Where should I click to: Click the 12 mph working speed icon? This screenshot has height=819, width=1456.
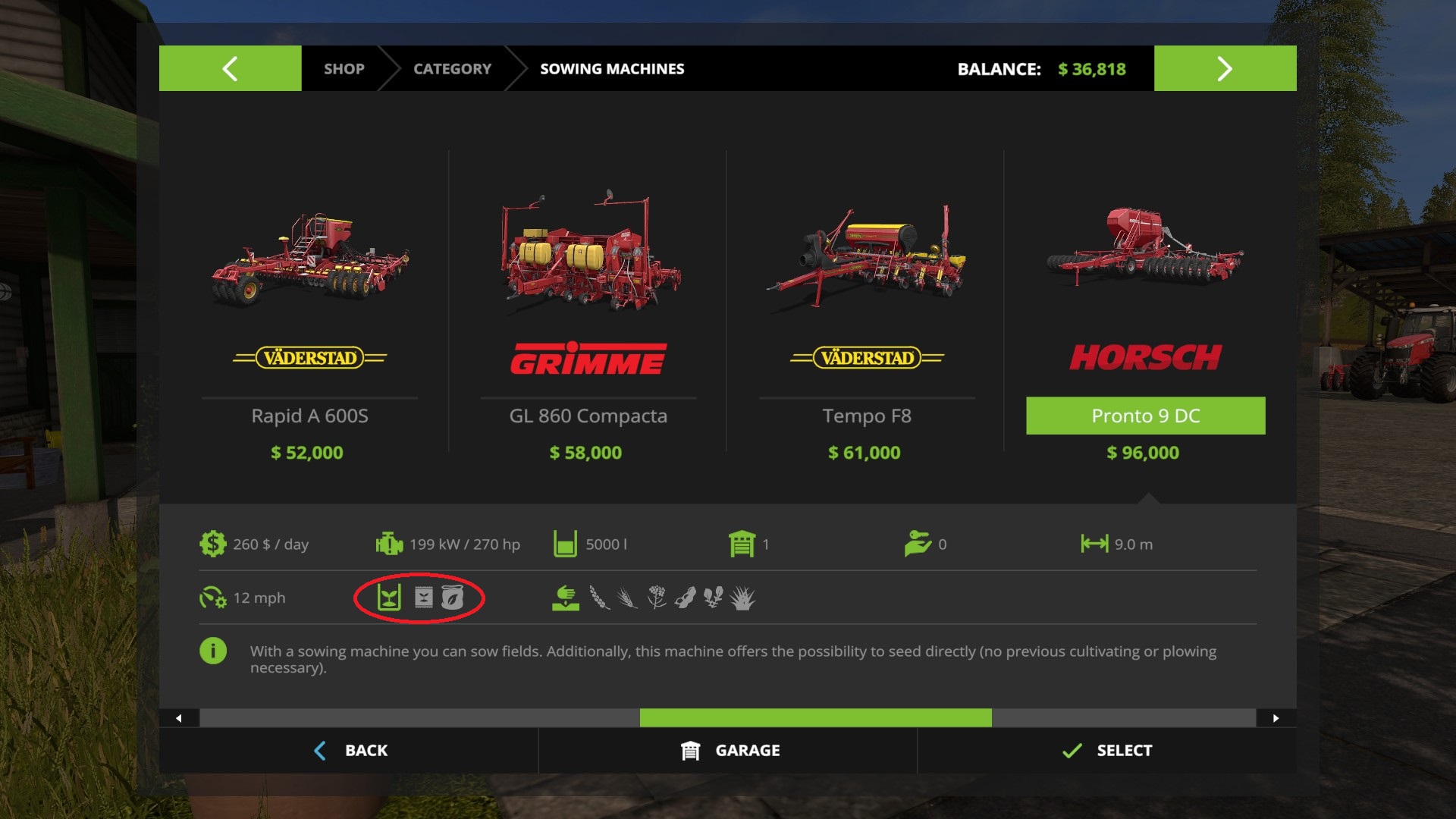coord(213,598)
